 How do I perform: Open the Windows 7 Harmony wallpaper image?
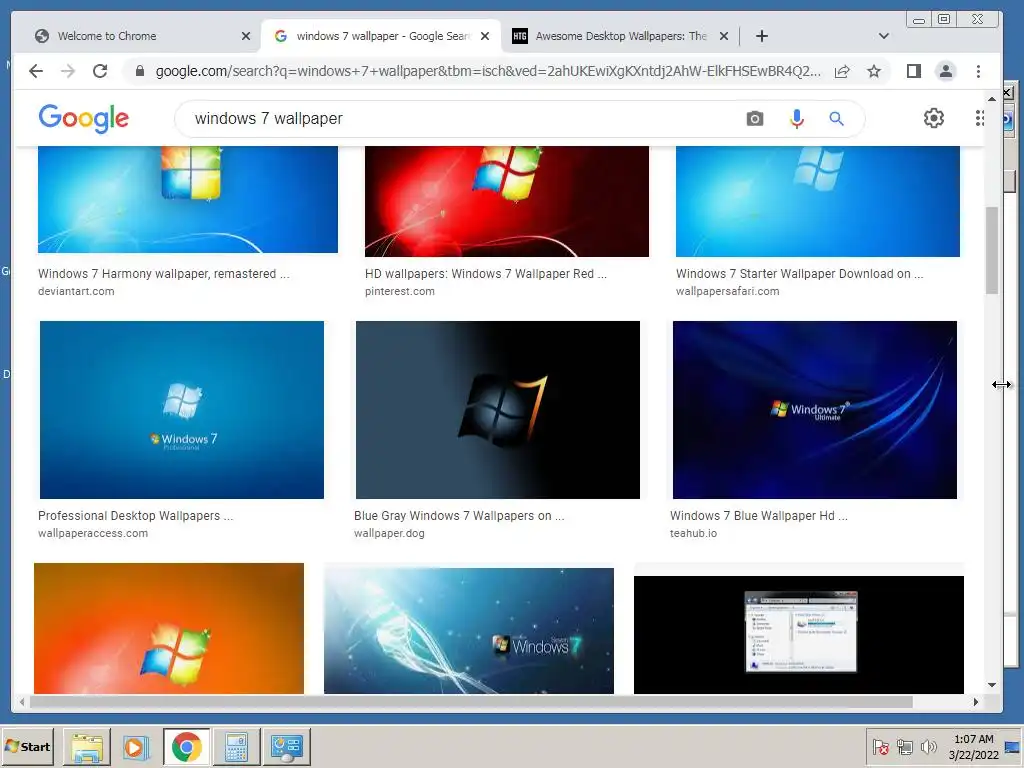point(187,199)
